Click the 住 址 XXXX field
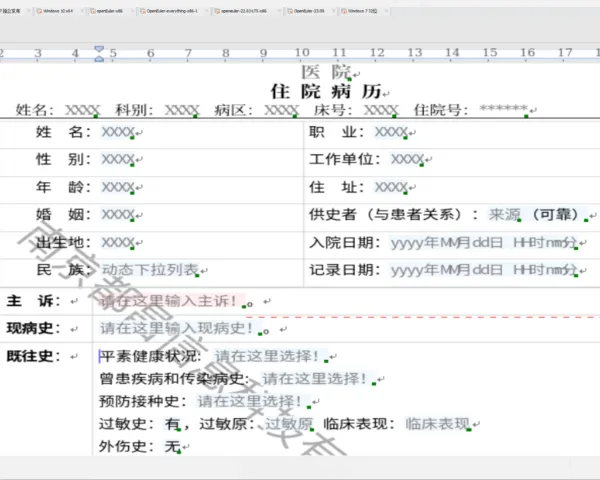Image resolution: width=600 pixels, height=480 pixels. tap(391, 187)
